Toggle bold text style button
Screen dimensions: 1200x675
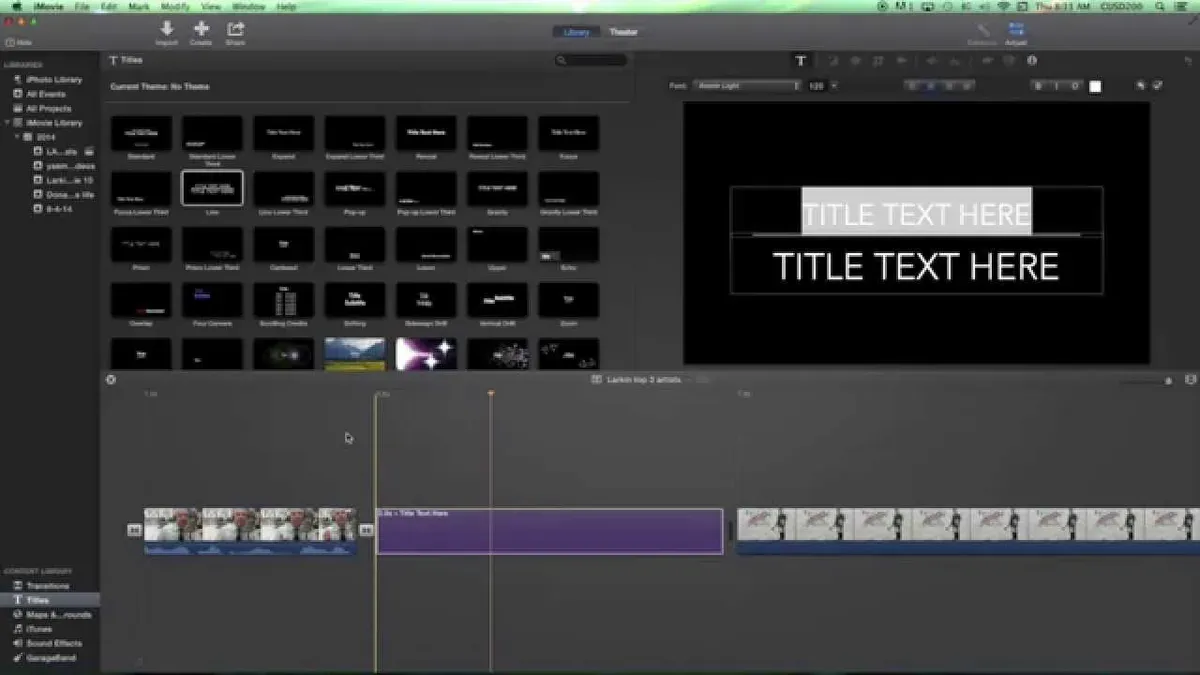click(1039, 86)
